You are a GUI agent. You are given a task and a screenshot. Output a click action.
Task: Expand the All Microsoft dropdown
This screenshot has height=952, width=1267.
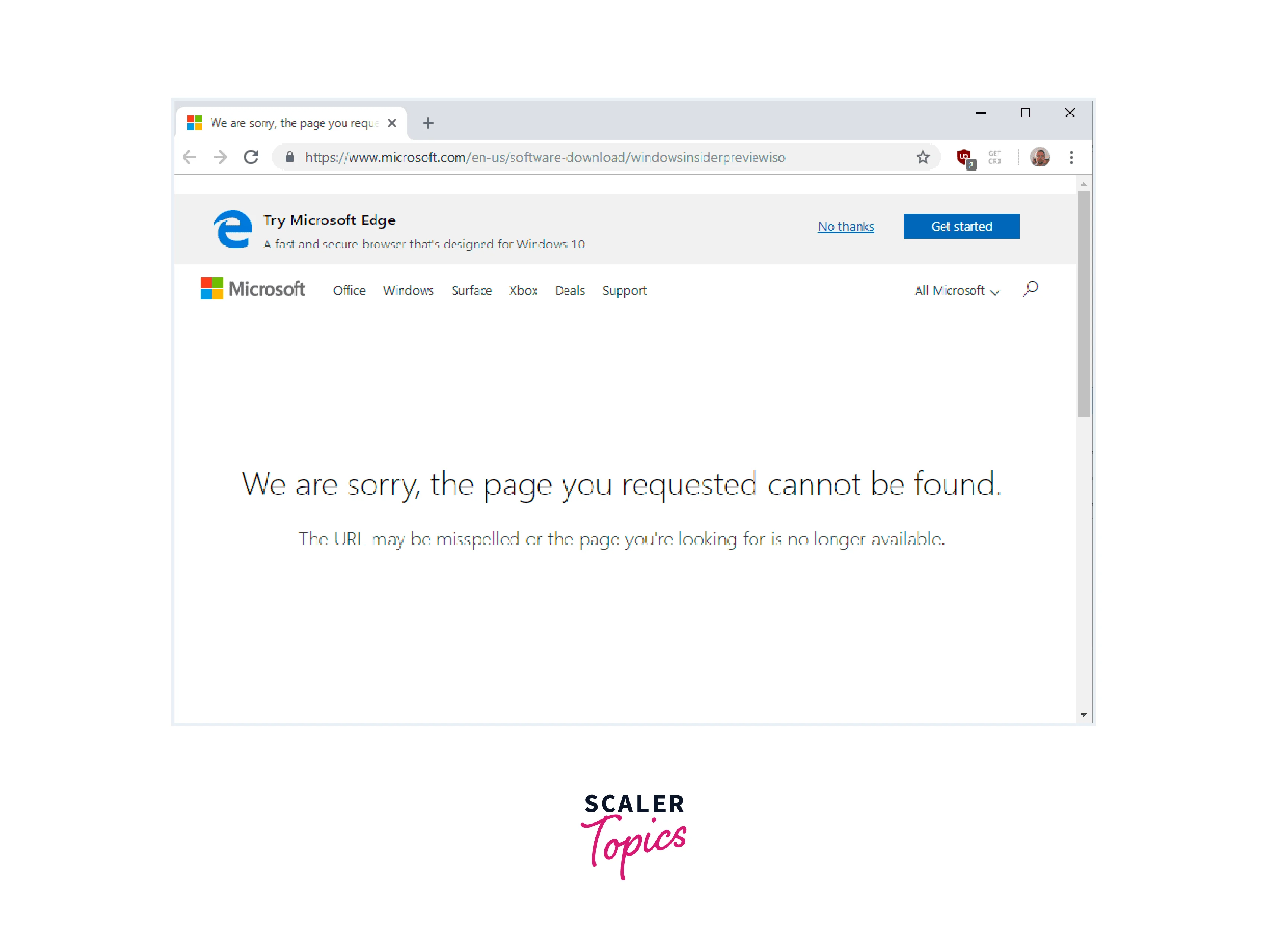tap(957, 290)
